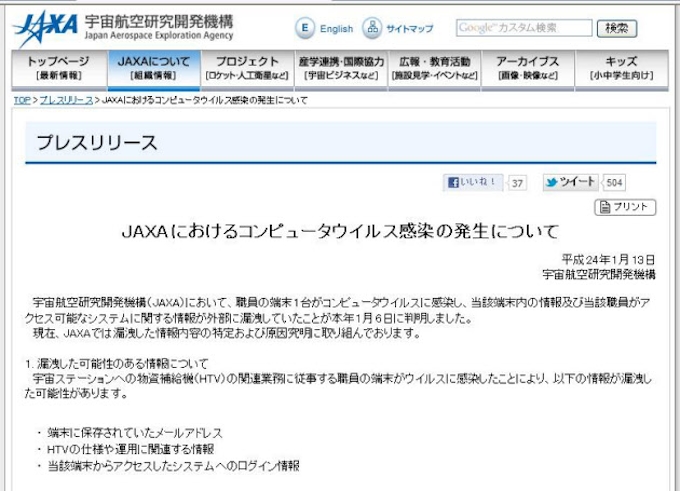680x491 pixels.
Task: Click the サイトマップ text link
Action: point(410,29)
